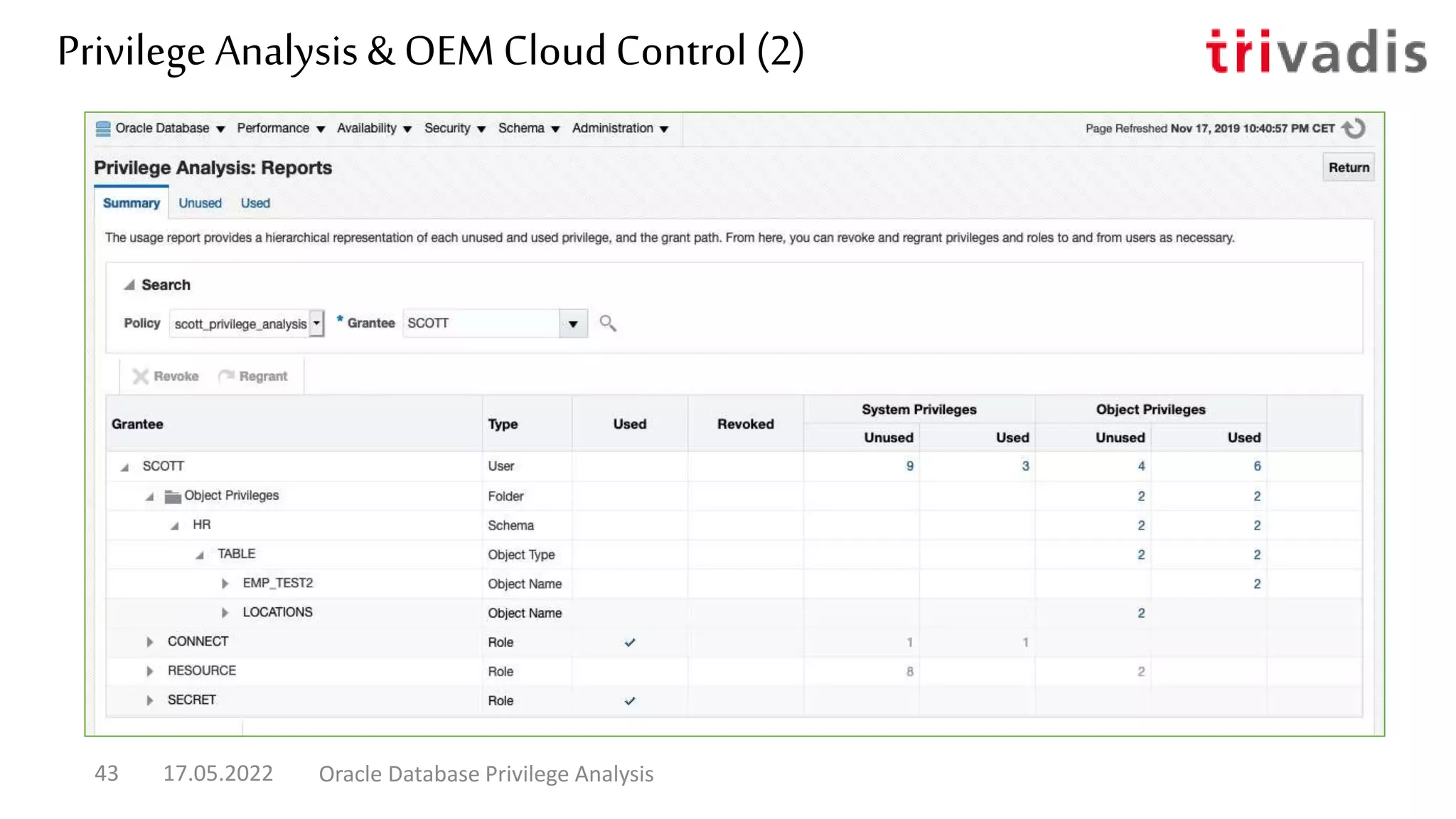Expand the LOCATIONS node
This screenshot has width=1456, height=819.
(225, 613)
